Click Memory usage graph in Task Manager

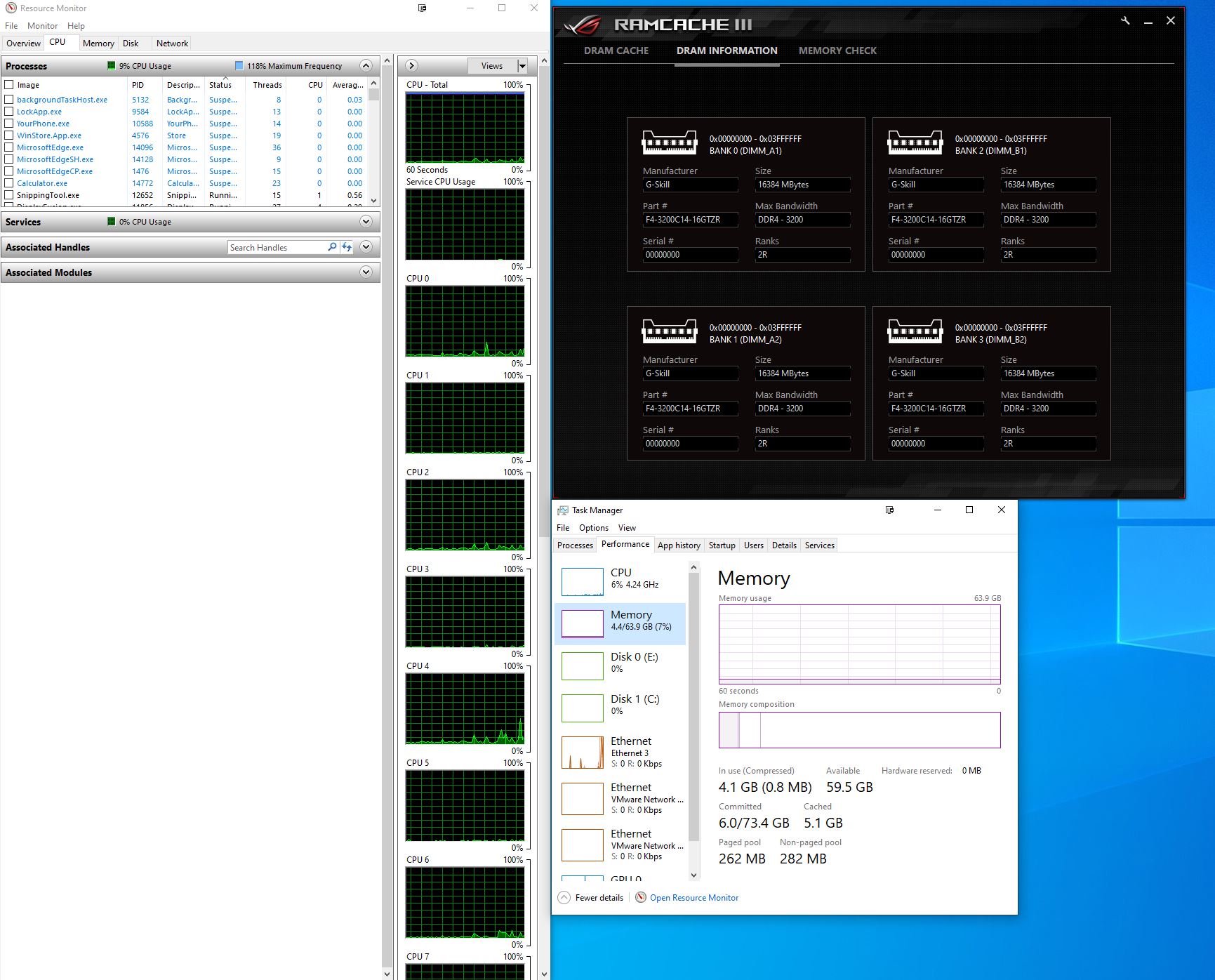859,644
